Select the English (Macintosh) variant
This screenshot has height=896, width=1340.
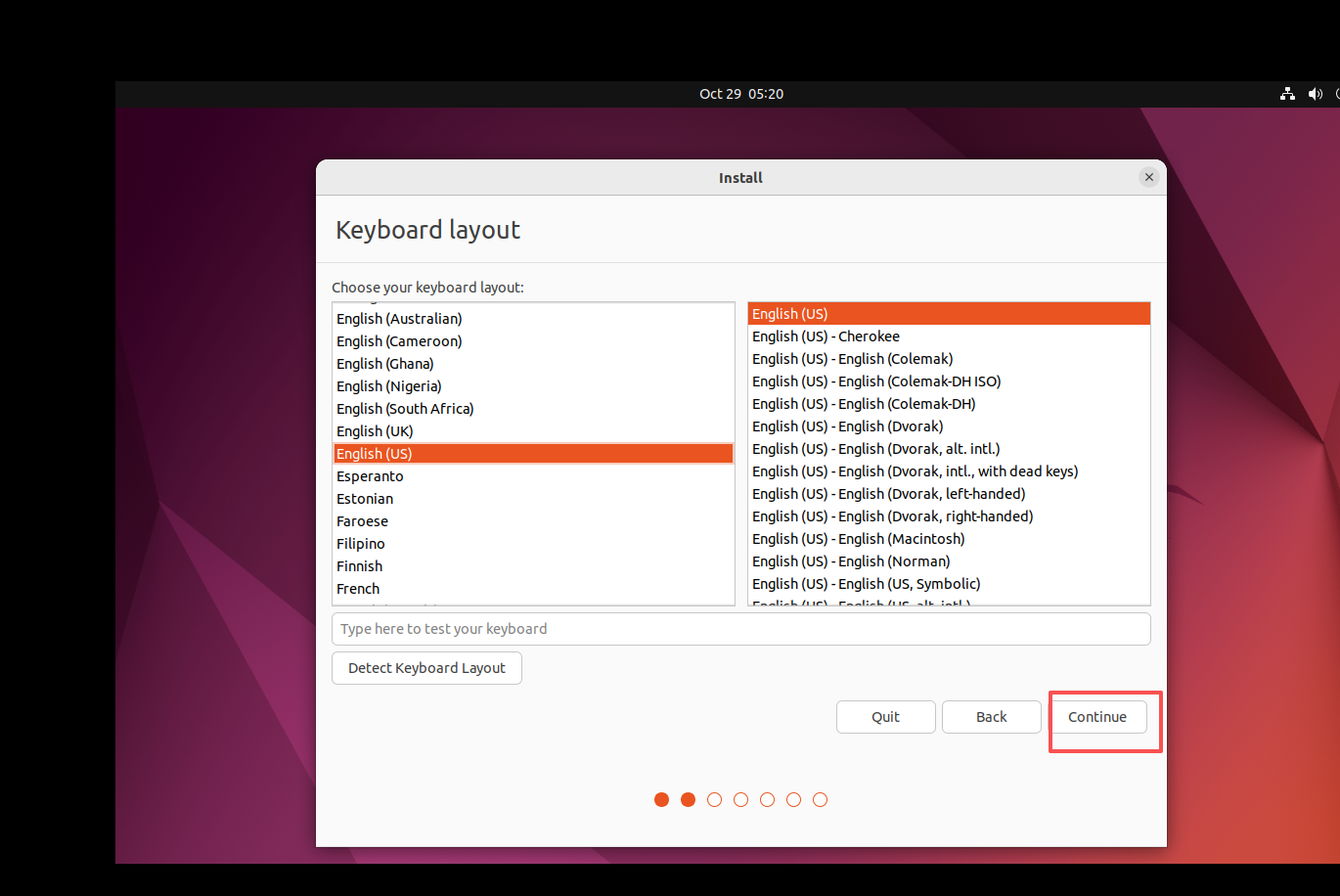coord(949,539)
